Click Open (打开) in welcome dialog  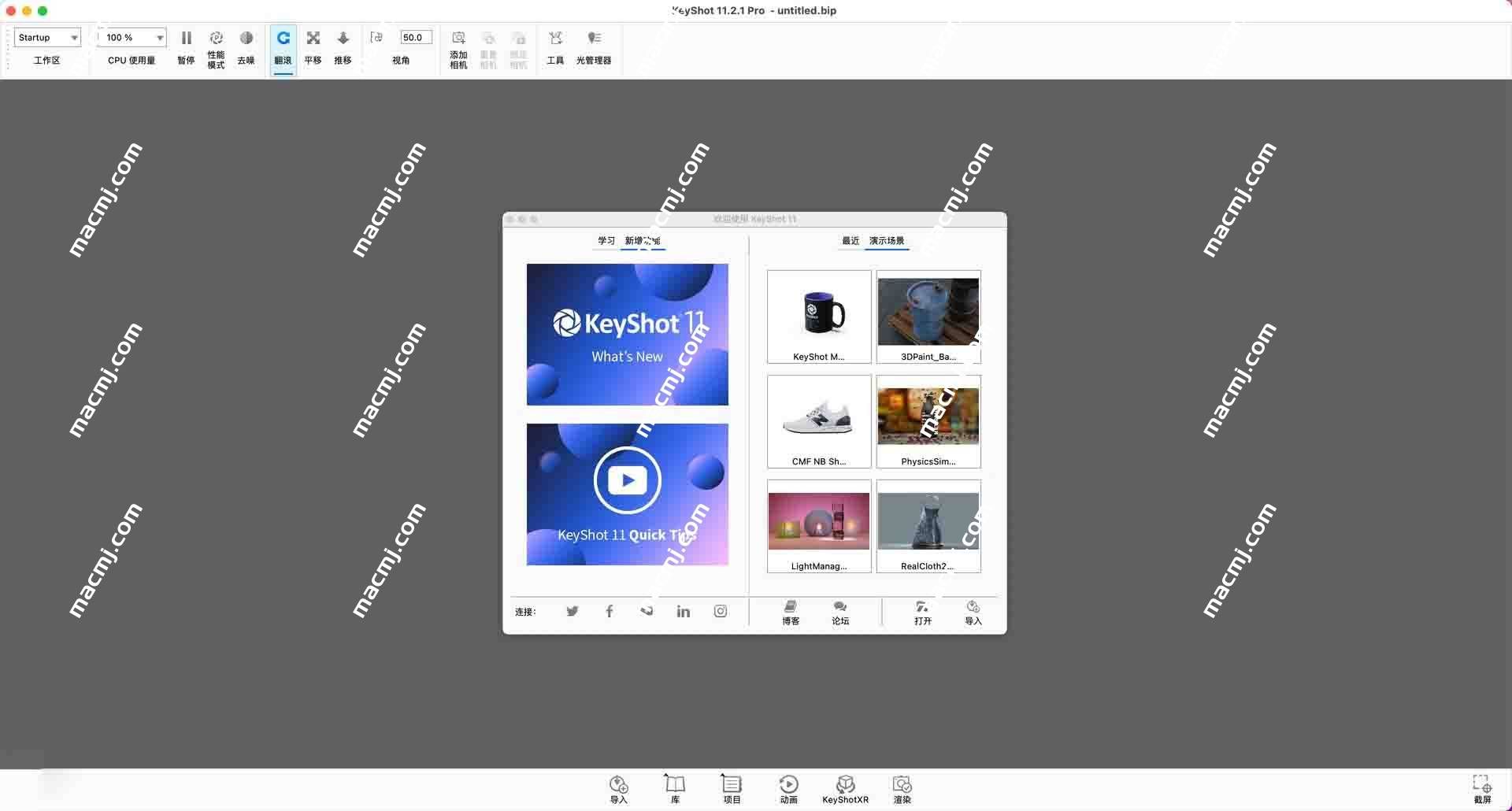click(x=923, y=613)
